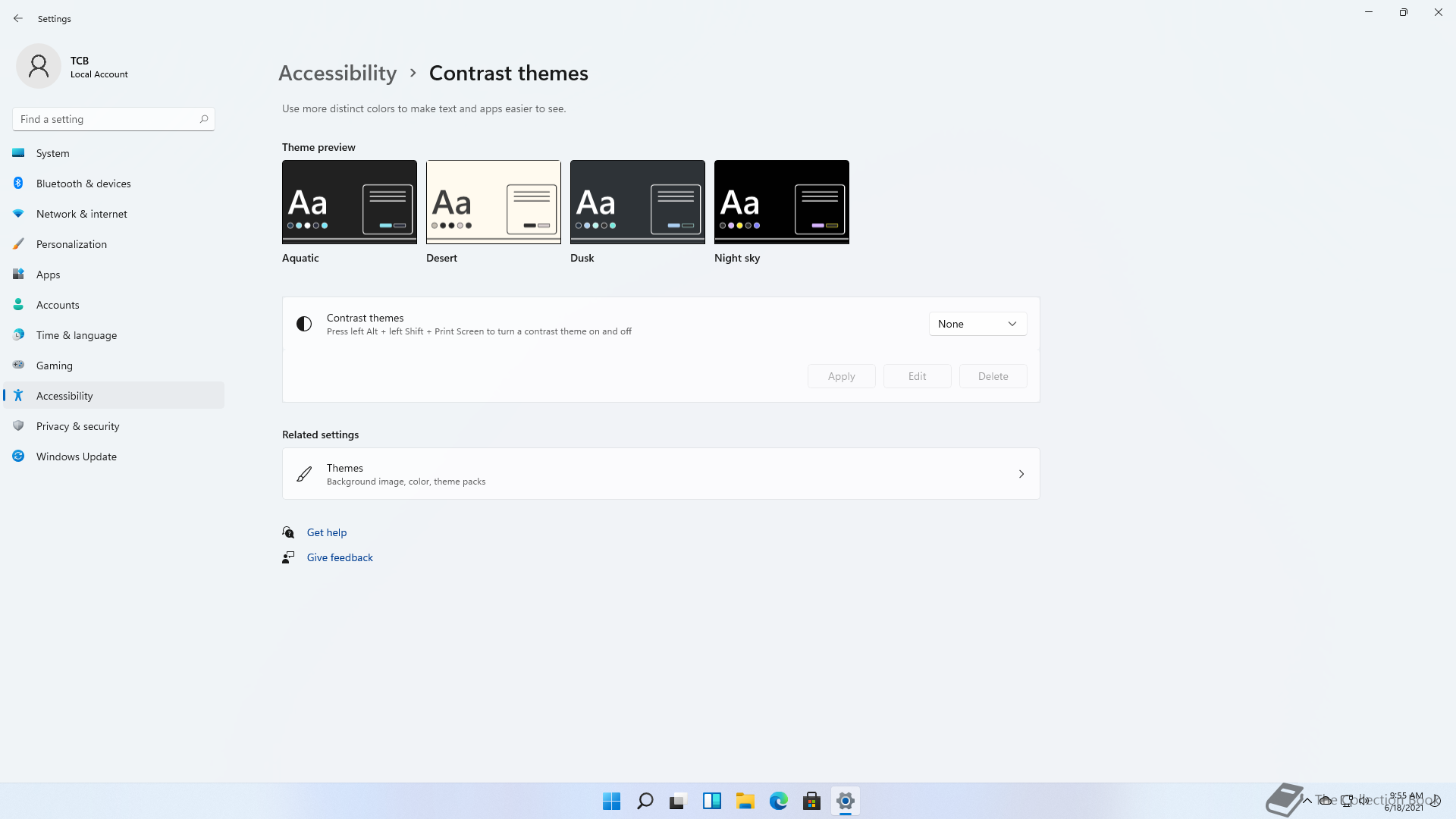Click the user avatar picture
This screenshot has width=1456, height=819.
[x=39, y=66]
